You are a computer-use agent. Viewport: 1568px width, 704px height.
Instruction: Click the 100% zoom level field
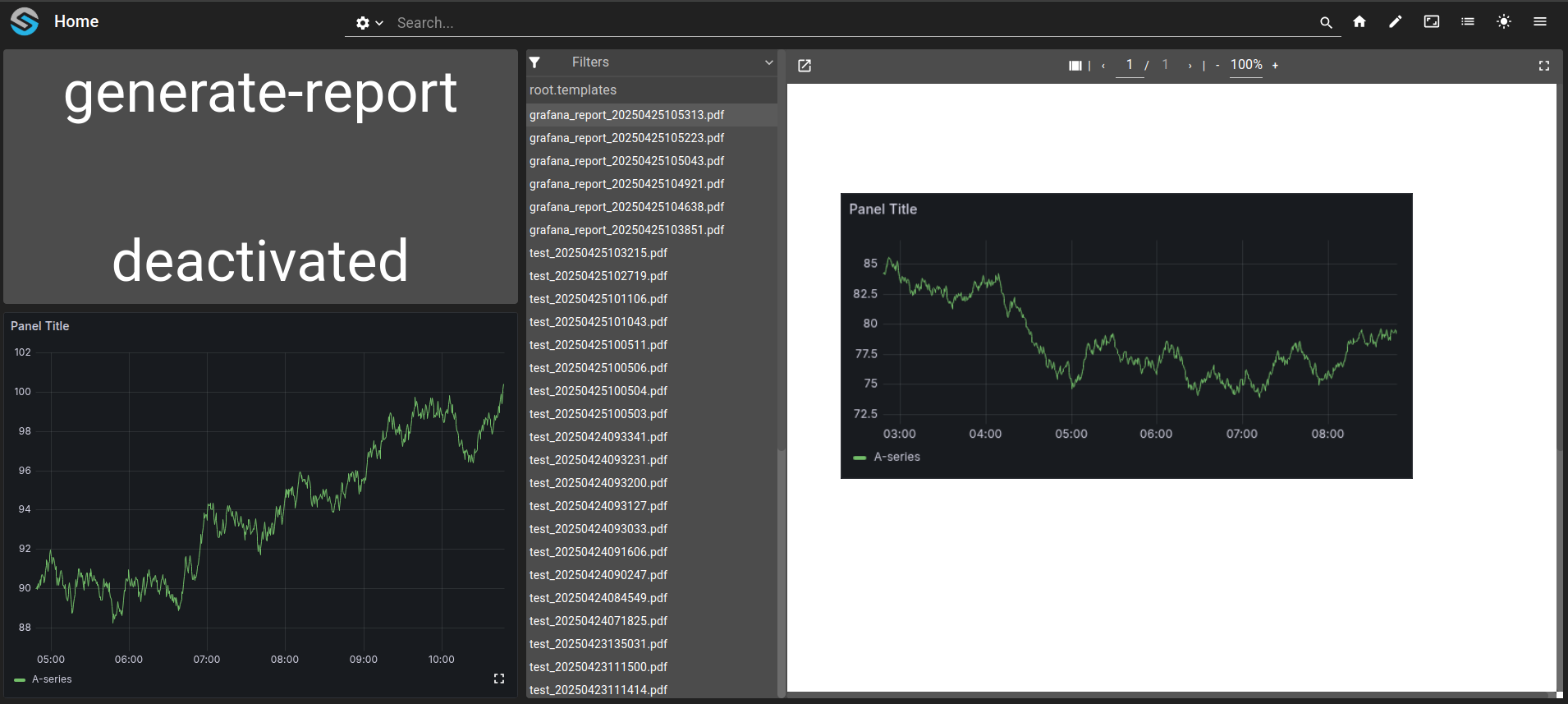[1246, 65]
